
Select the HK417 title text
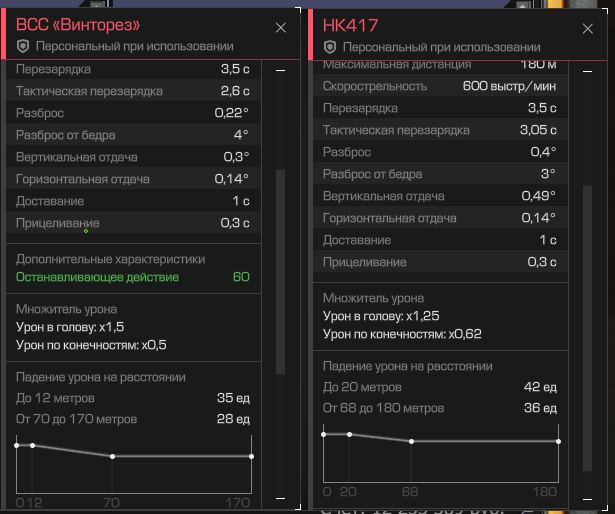coord(350,26)
